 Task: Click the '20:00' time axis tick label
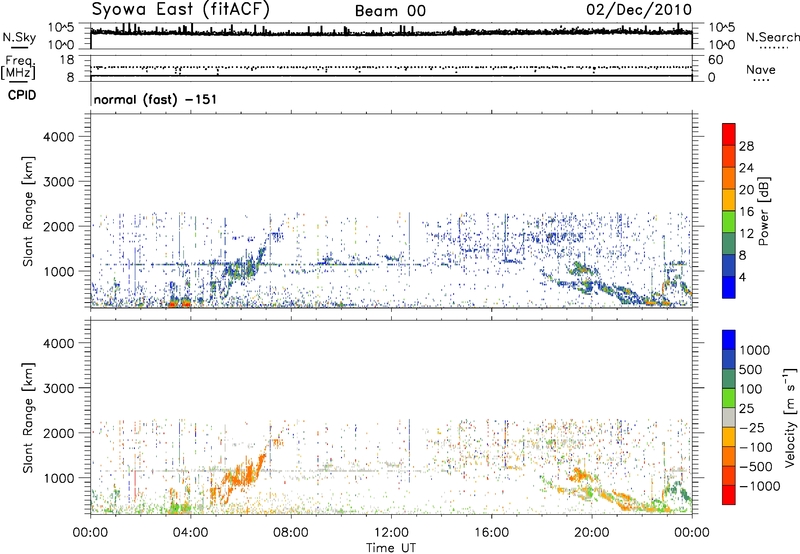coord(592,533)
